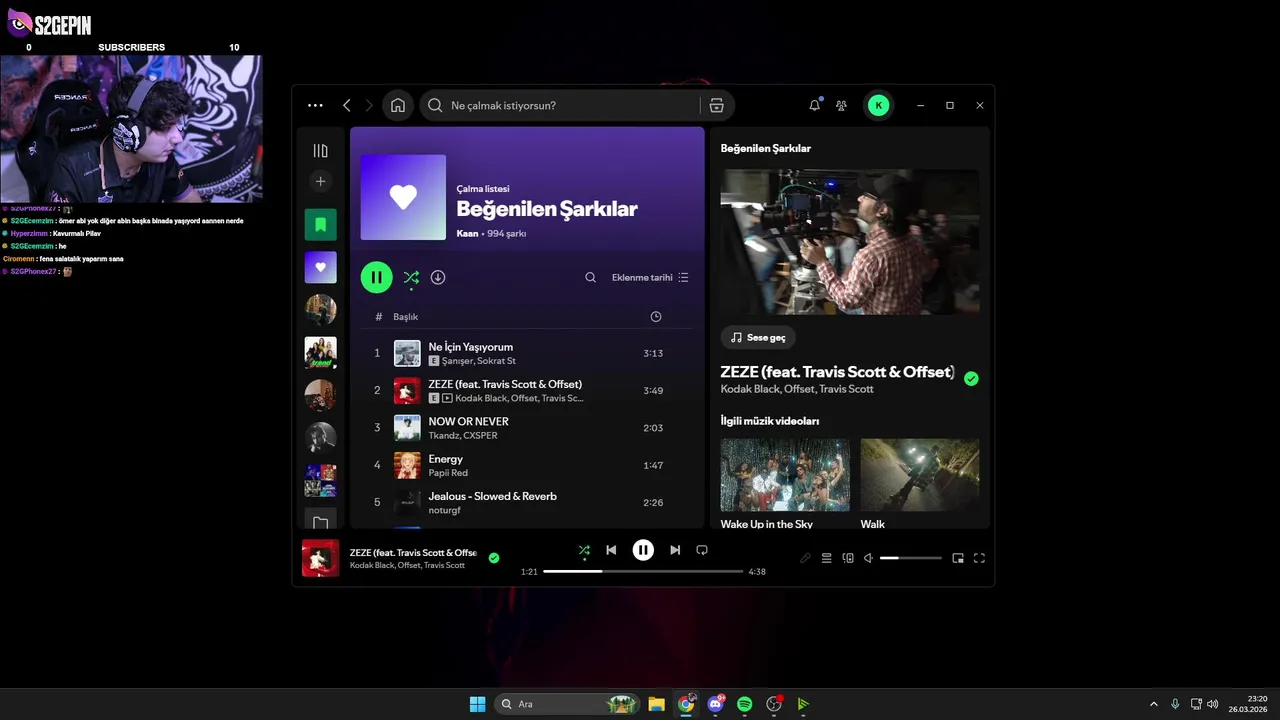Open the Browse icon in search bar
This screenshot has width=1280, height=720.
(716, 105)
